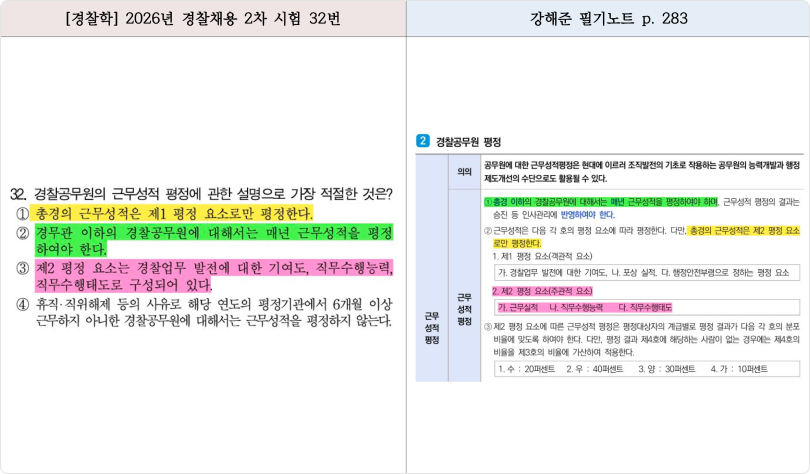Image resolution: width=810 pixels, height=474 pixels.
Task: Click the green-highlighted note '총경 이하의 경찰공무원에 대해서는 매년'
Action: [601, 202]
